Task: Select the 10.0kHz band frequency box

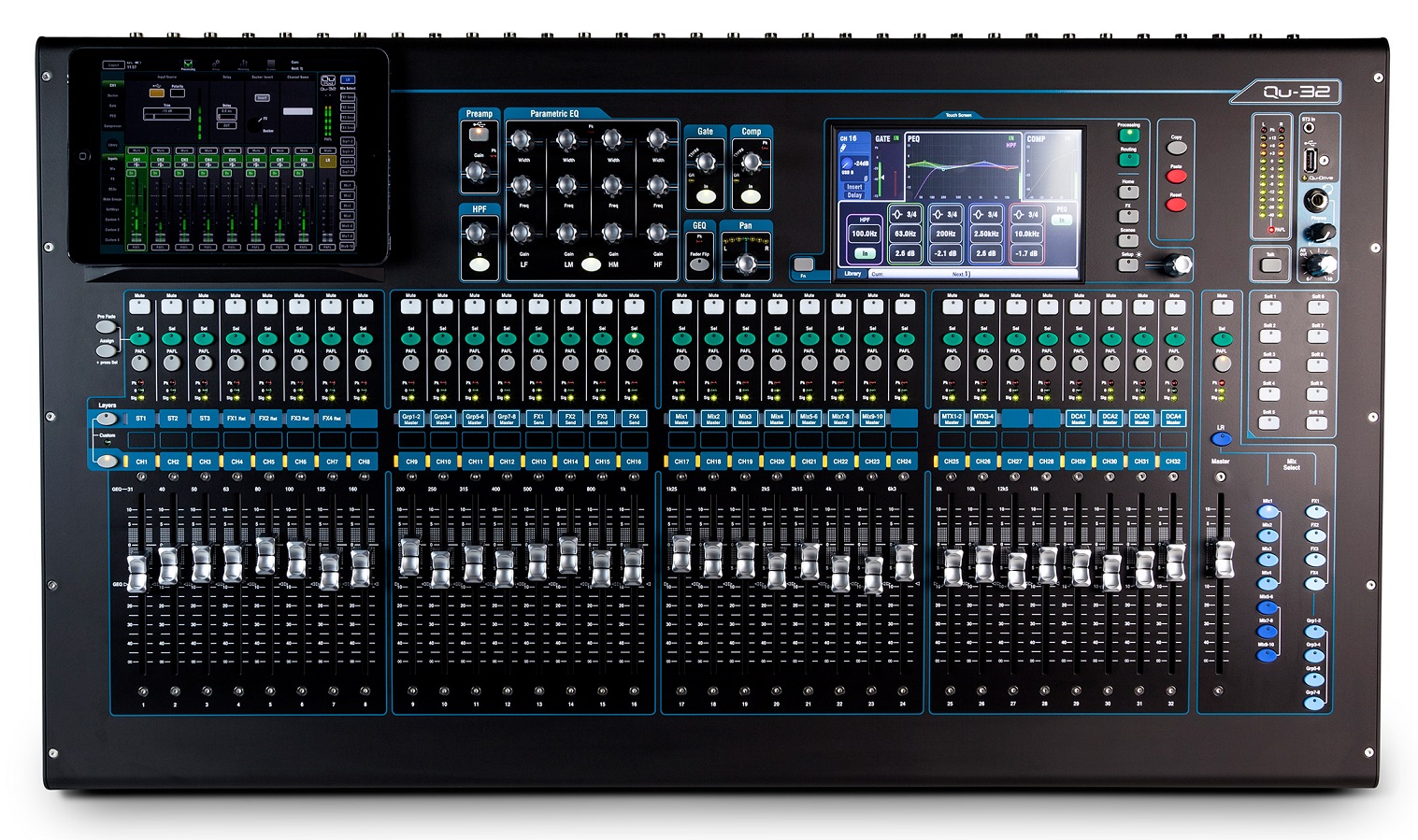Action: (x=1026, y=234)
